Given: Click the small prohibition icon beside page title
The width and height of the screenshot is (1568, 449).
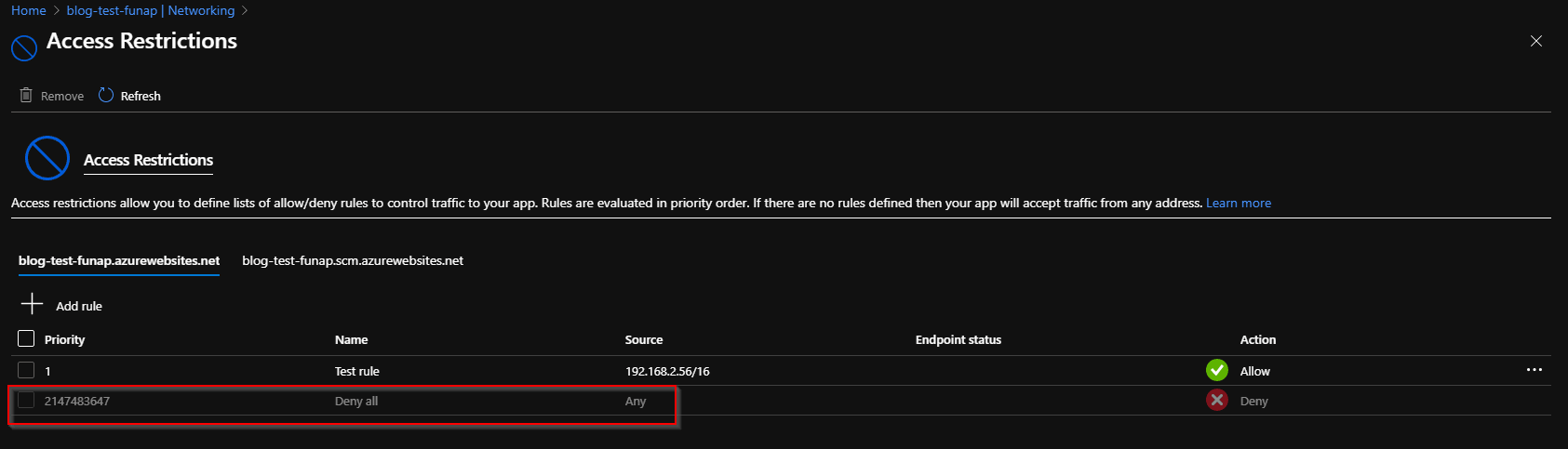Looking at the screenshot, I should [x=24, y=47].
